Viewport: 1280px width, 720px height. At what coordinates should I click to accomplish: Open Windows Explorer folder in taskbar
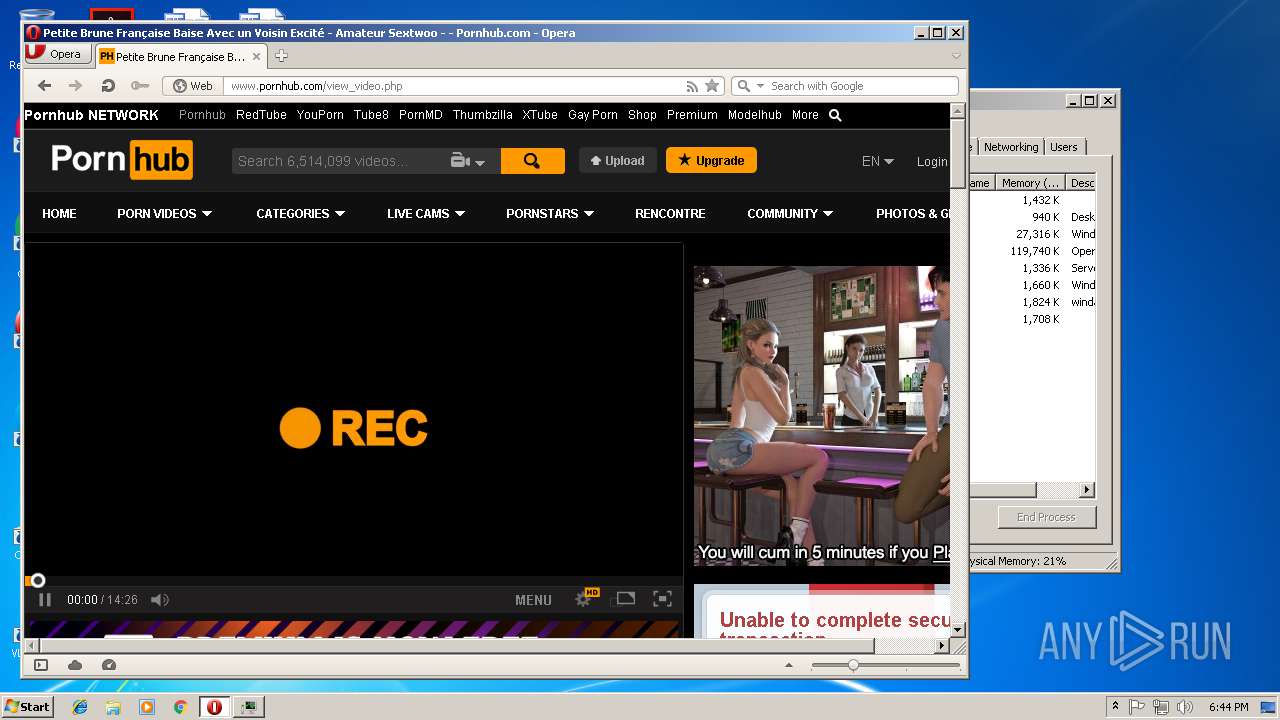click(x=113, y=707)
